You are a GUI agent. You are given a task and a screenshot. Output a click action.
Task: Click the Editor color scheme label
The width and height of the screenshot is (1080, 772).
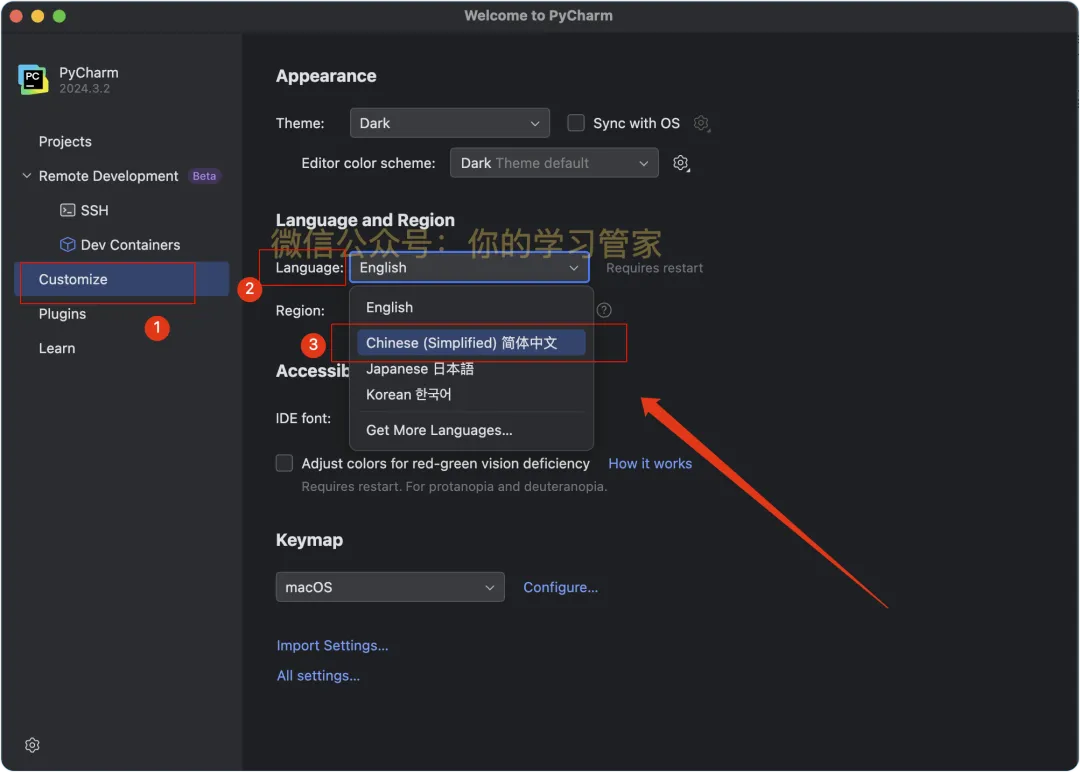(x=368, y=163)
